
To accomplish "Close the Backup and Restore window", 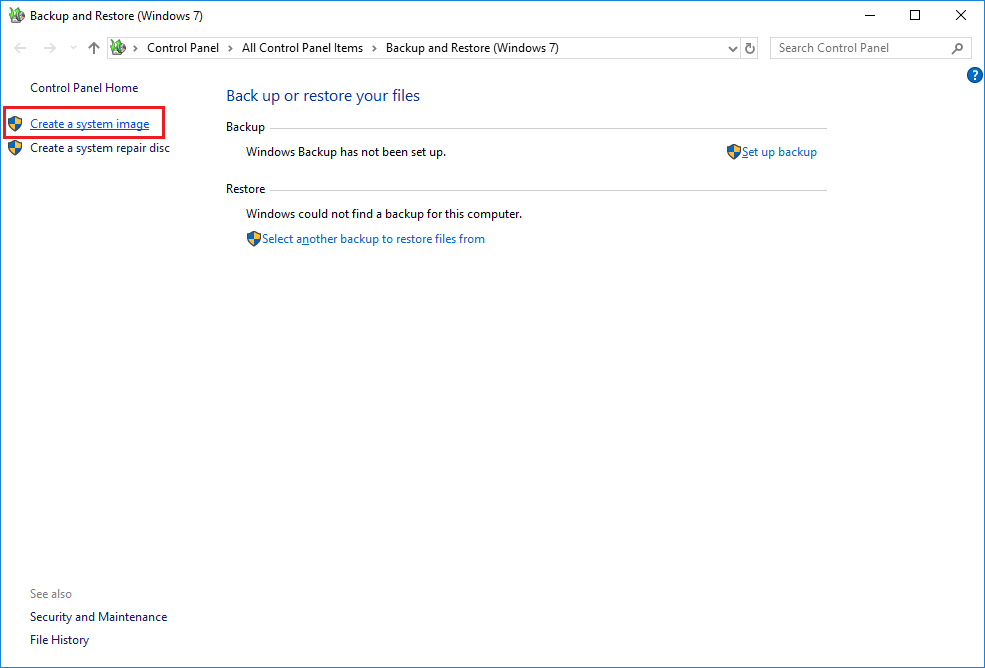I will click(x=961, y=15).
